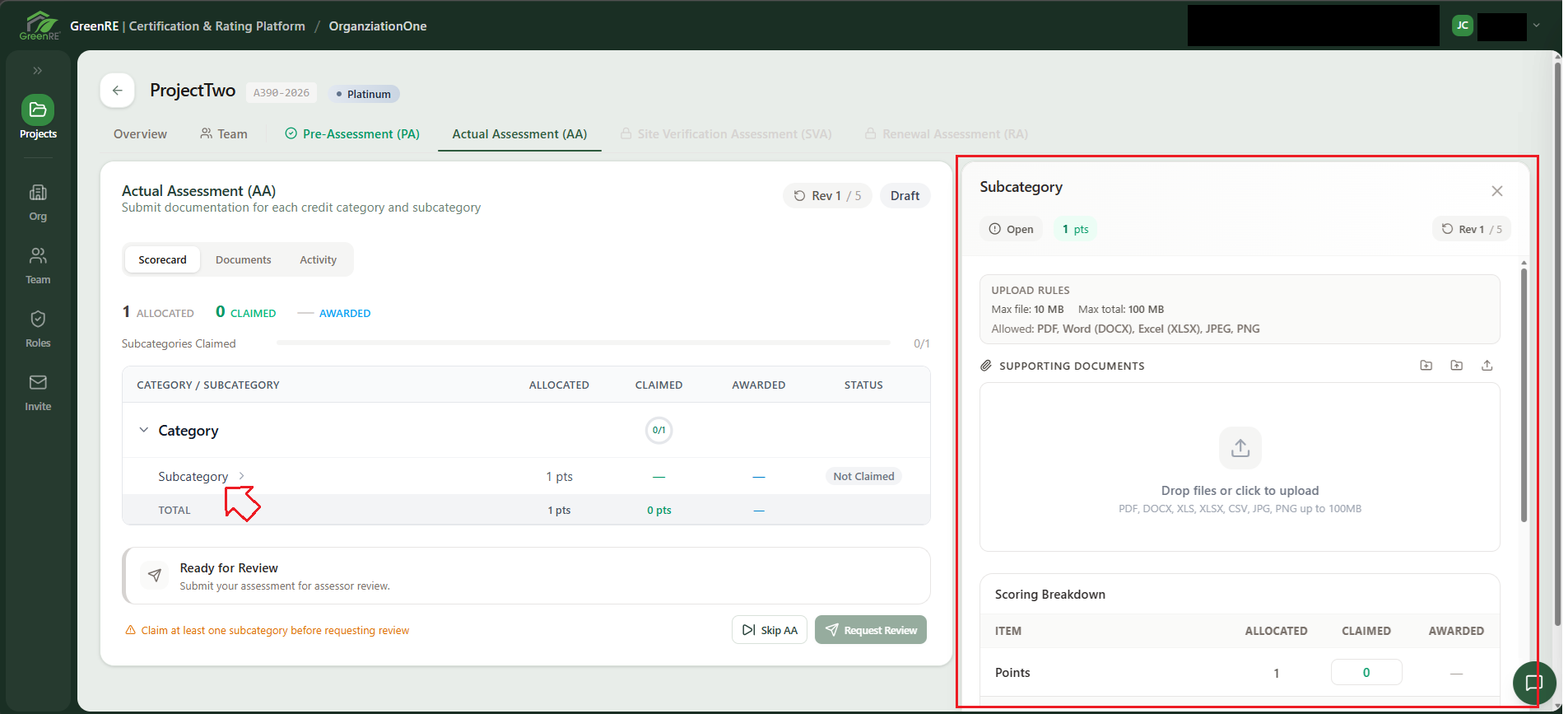Click the Ready for Review send icon
1568x714 pixels.
pos(155,576)
